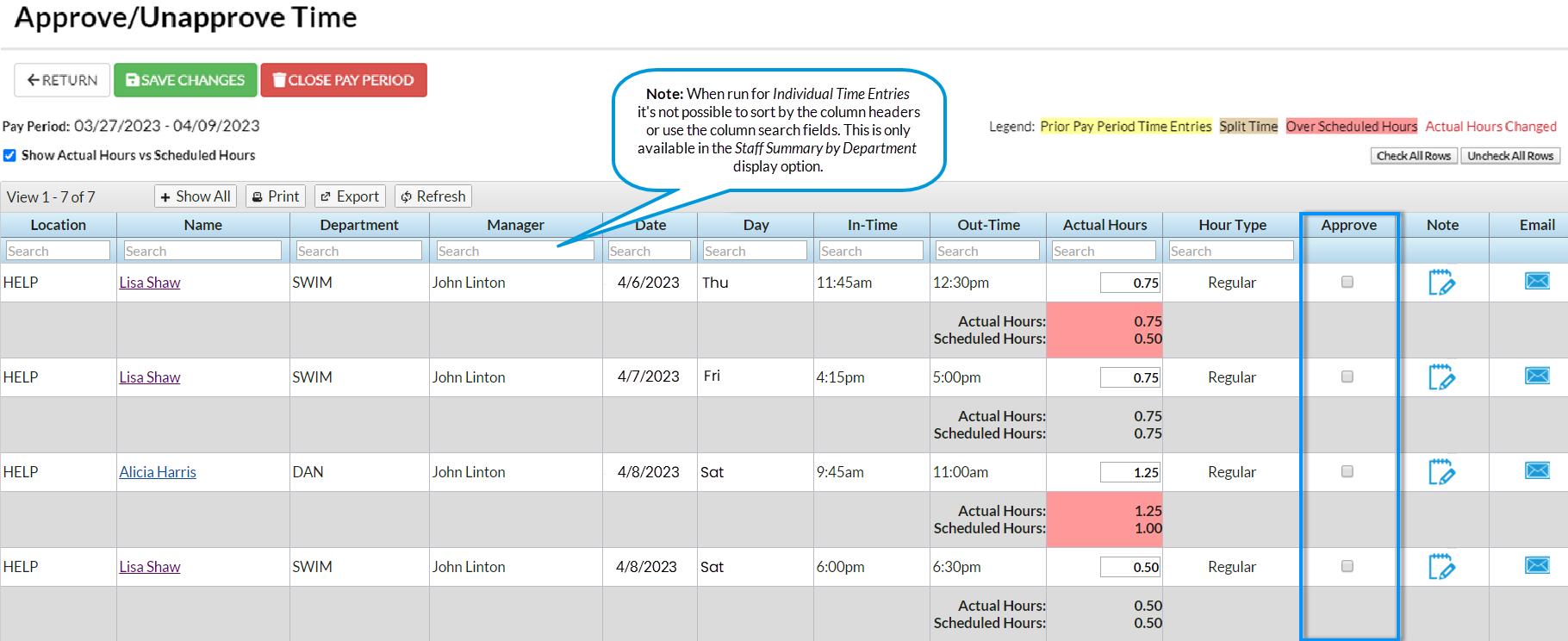
Task: Focus the Out-Time search field
Action: coord(988,251)
